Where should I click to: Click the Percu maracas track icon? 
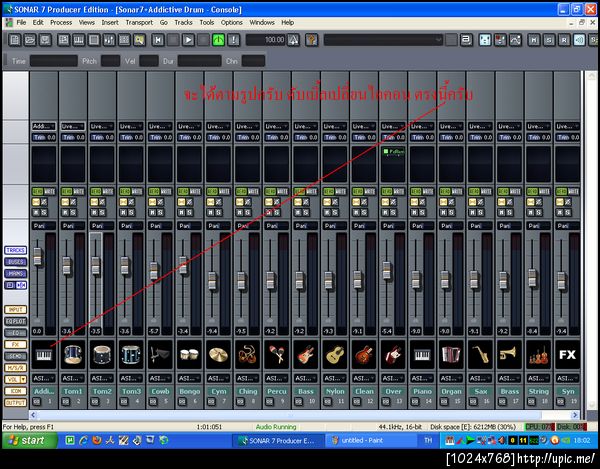[277, 354]
